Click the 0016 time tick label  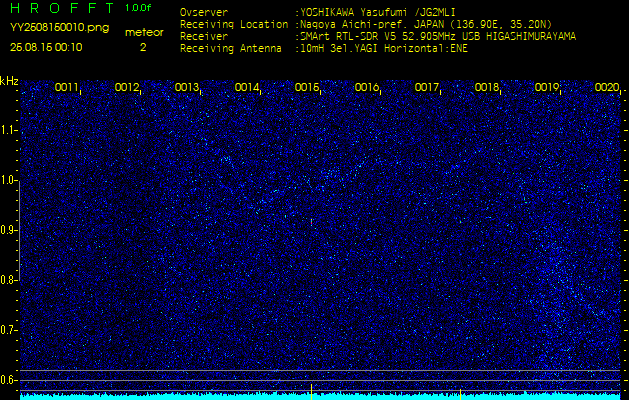(x=367, y=87)
